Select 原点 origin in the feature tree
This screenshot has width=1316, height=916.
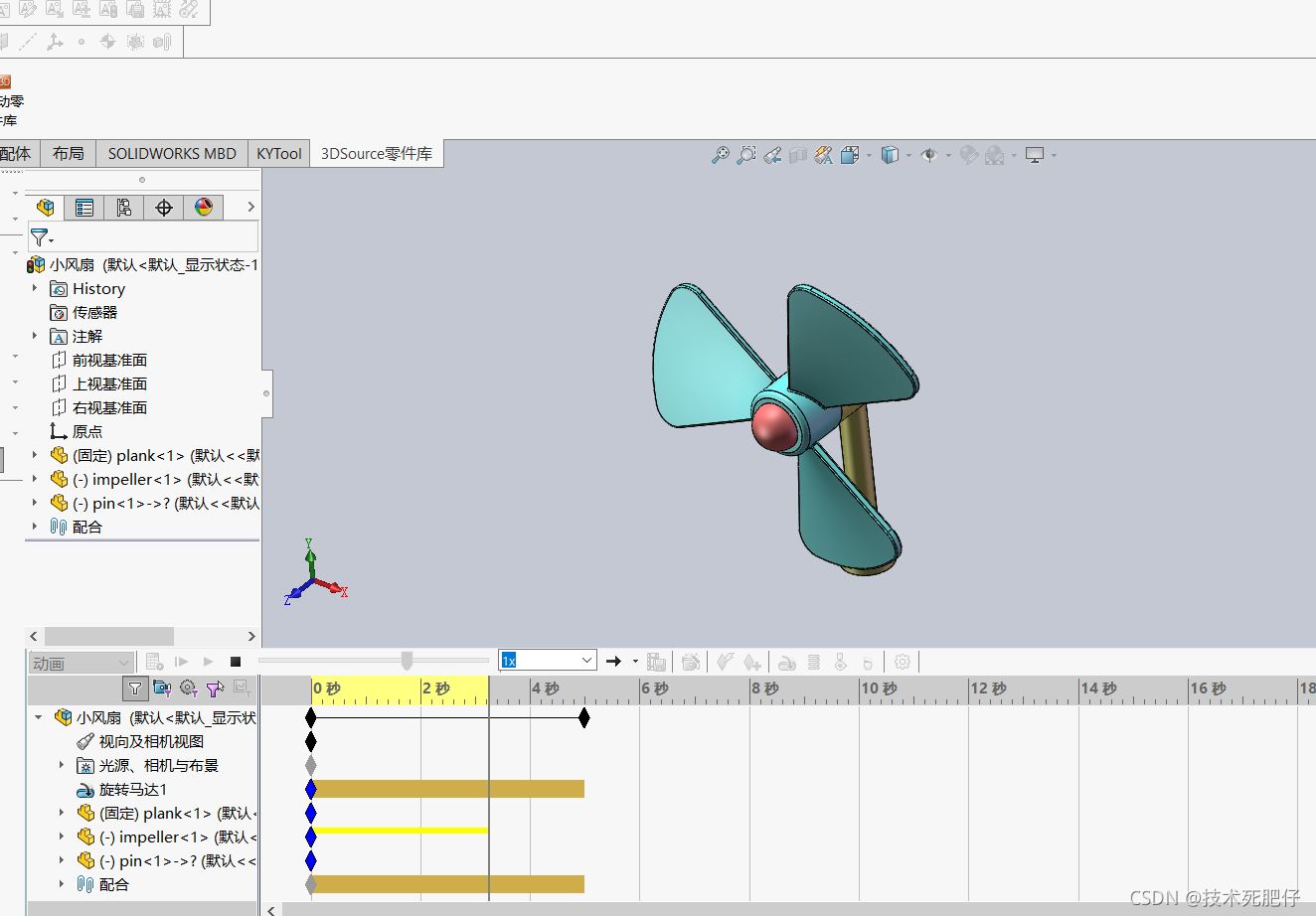click(x=87, y=431)
